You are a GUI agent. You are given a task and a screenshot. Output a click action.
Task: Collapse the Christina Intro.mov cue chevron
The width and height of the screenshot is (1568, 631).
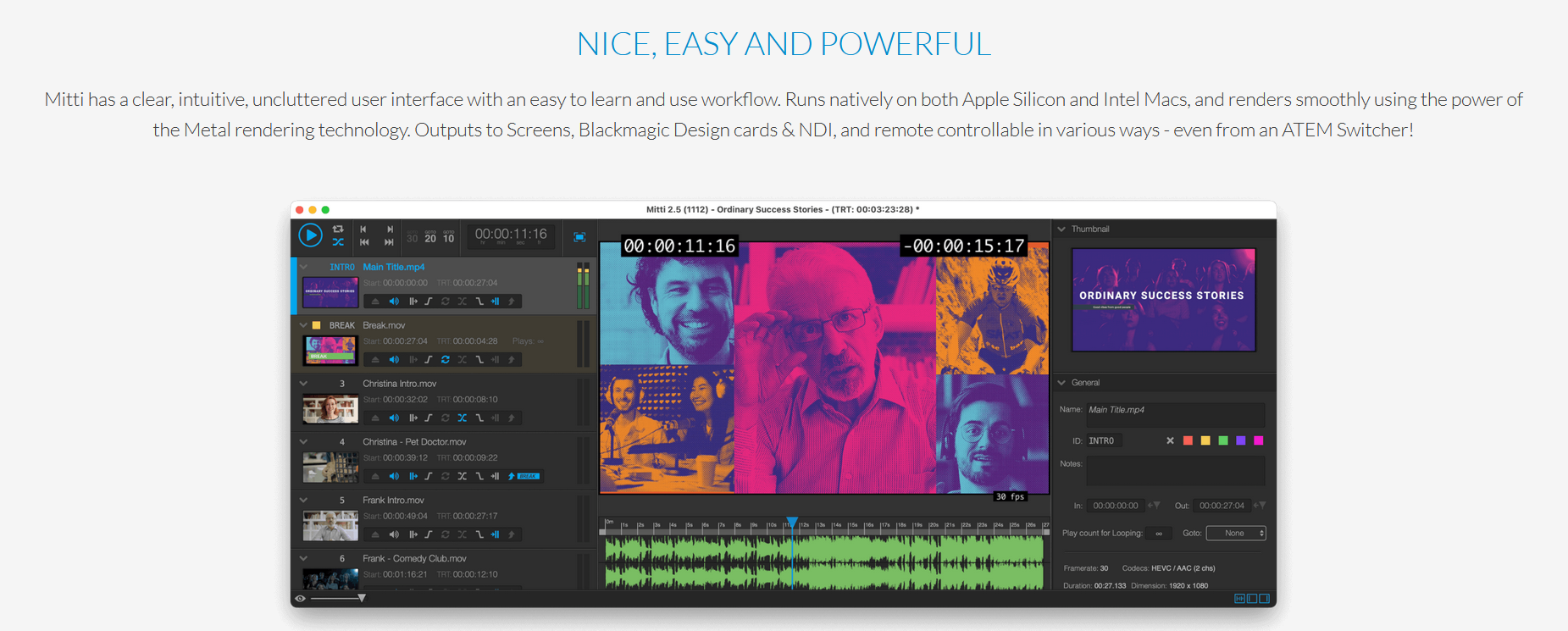coord(303,384)
